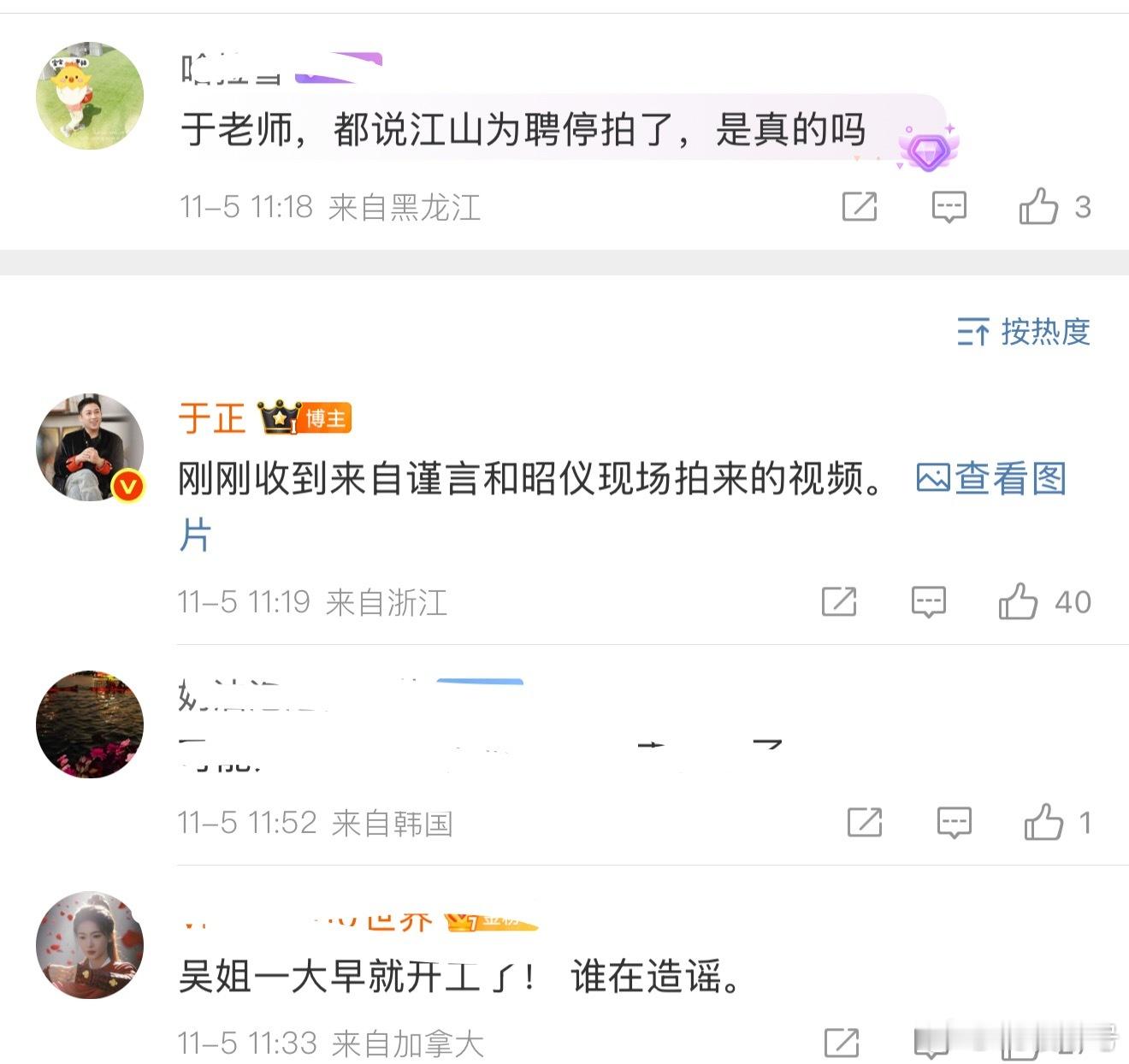Screen dimensions: 1129x1064
Task: Like 于正's reply with 40 likes
Action: coord(1018,601)
